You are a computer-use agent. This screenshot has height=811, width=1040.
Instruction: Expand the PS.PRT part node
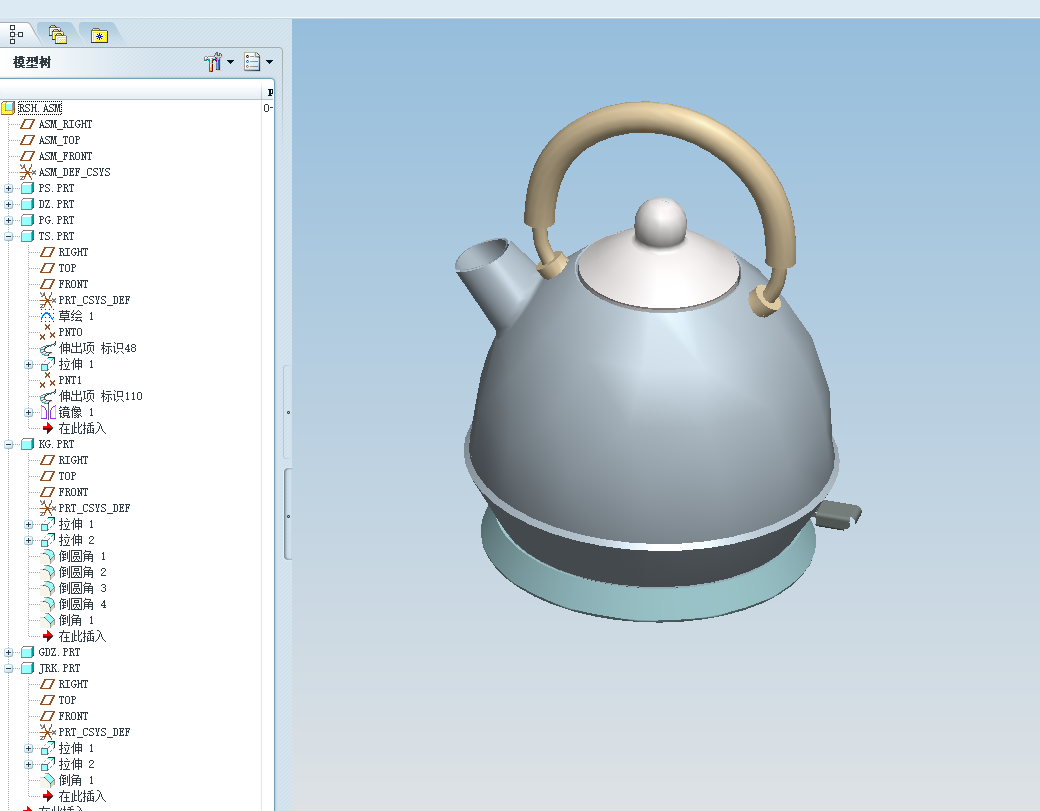(x=9, y=188)
